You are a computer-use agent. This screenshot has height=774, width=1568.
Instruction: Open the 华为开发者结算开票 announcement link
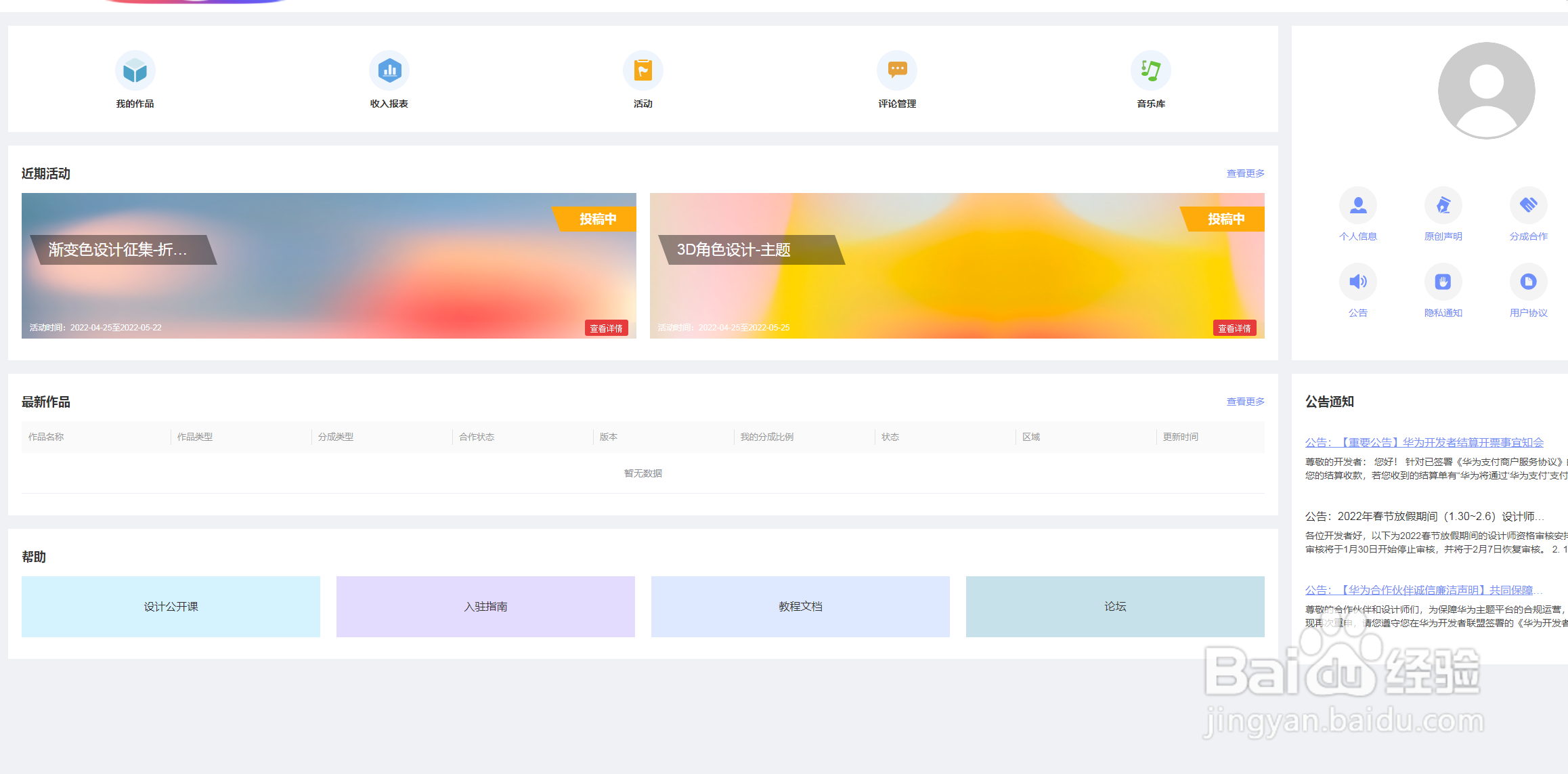pos(1424,442)
